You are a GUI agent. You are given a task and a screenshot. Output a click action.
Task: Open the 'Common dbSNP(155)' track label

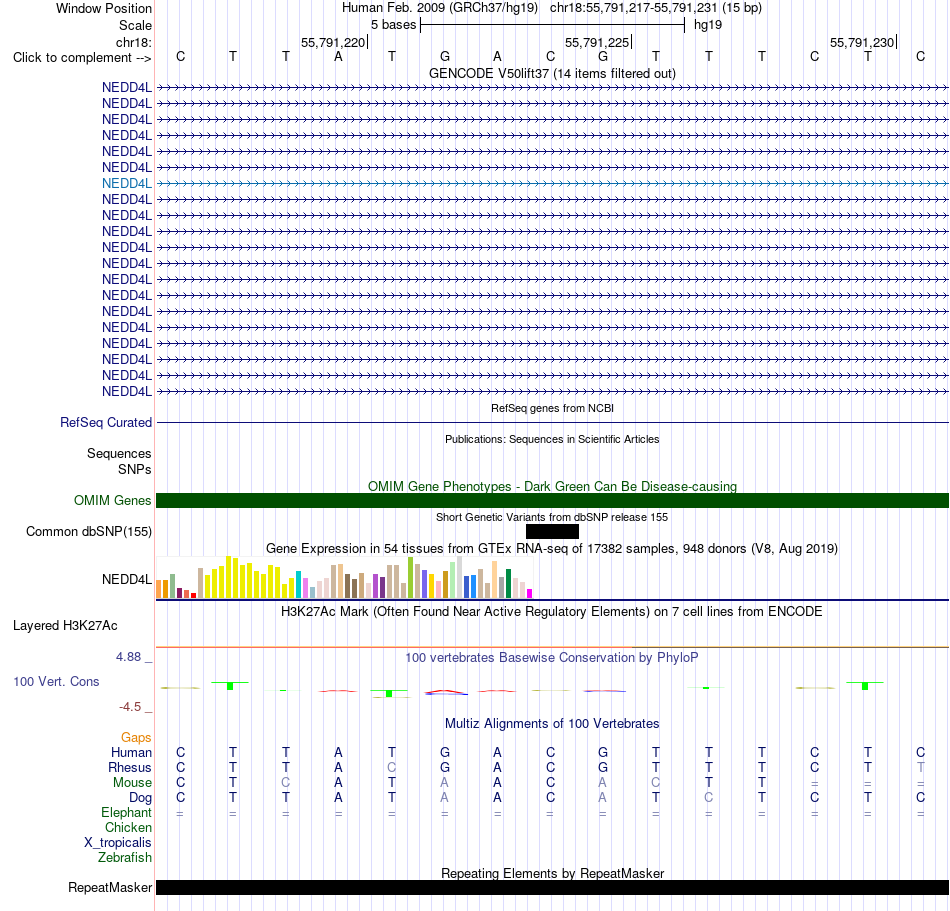pos(89,531)
